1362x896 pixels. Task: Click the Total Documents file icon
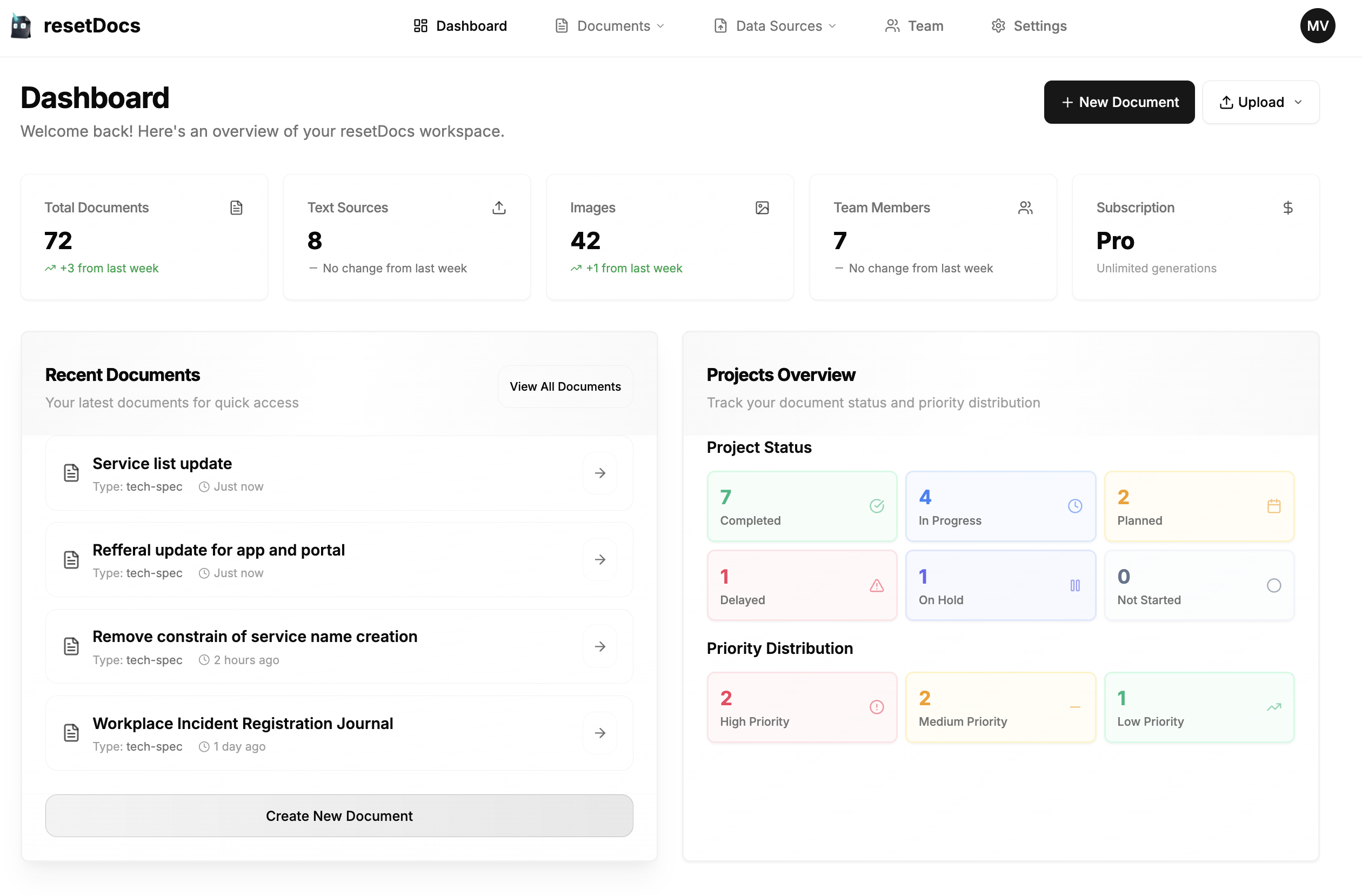click(x=236, y=208)
